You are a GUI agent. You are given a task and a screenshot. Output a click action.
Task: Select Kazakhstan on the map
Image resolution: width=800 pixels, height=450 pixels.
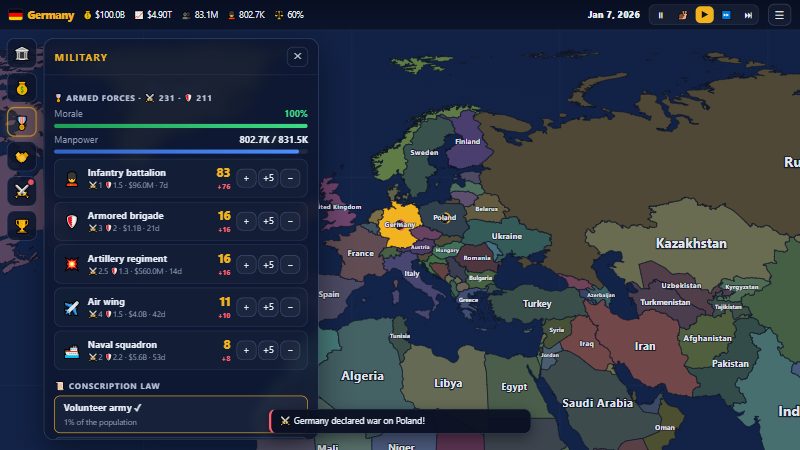(691, 243)
